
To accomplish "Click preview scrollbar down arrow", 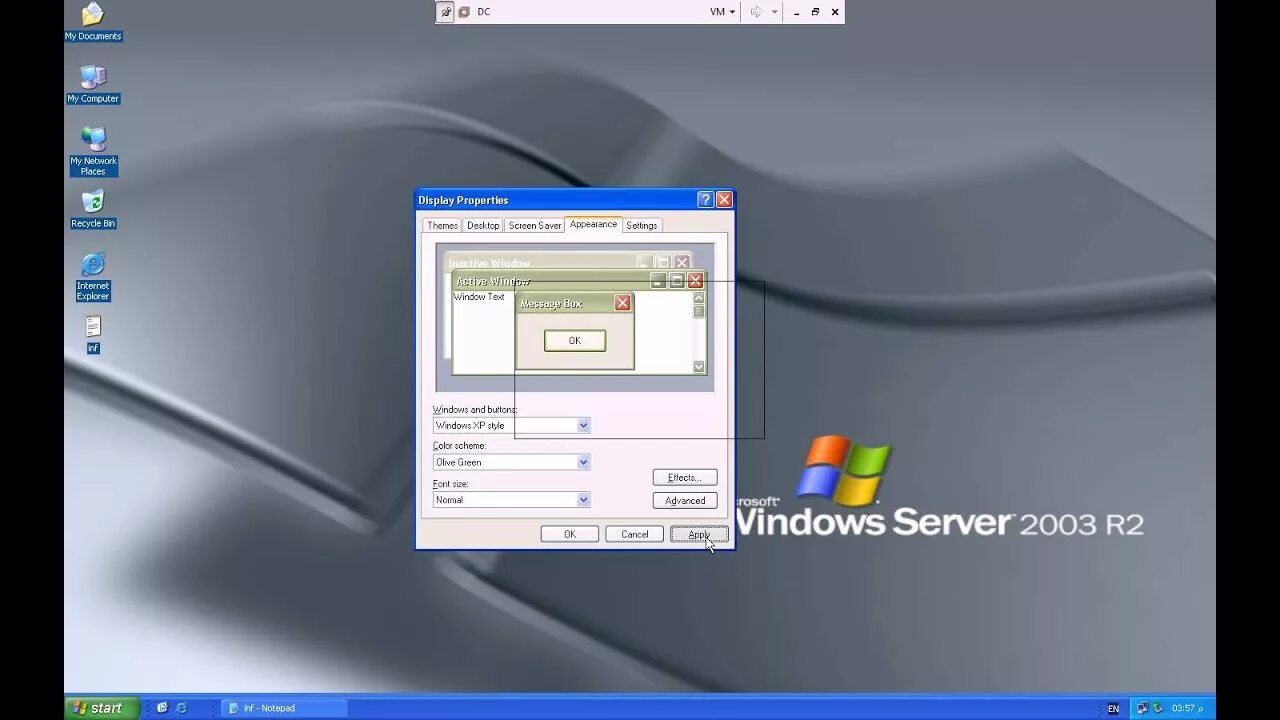I will coord(699,367).
